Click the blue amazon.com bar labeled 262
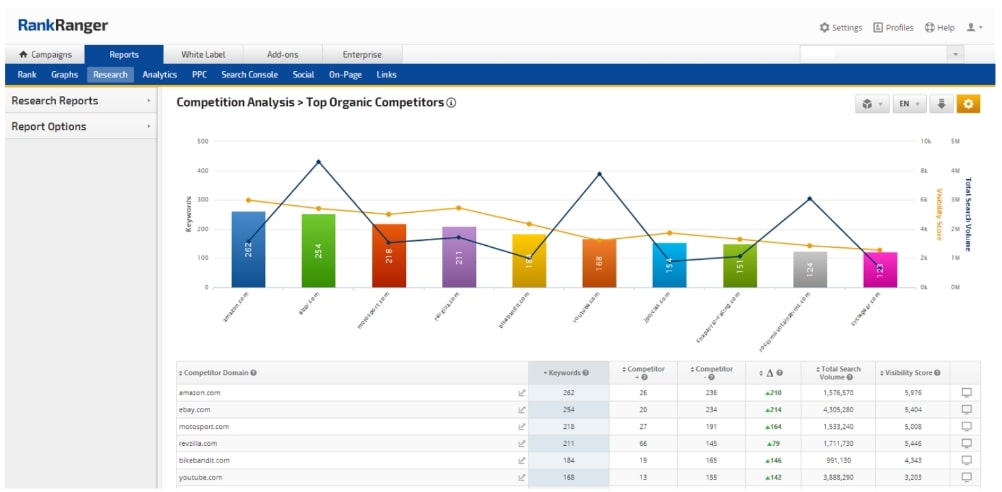This screenshot has height=492, width=1002. pyautogui.click(x=249, y=249)
